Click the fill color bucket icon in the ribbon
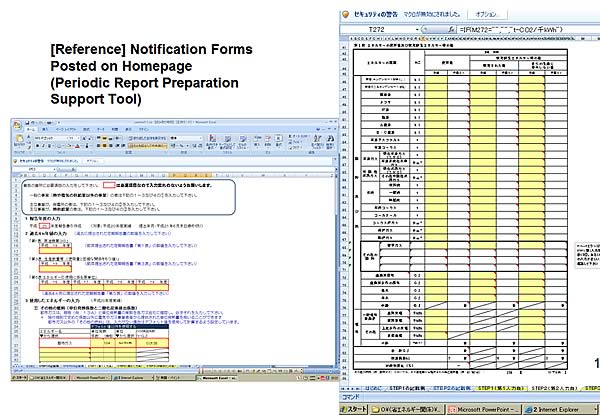 tap(70, 146)
